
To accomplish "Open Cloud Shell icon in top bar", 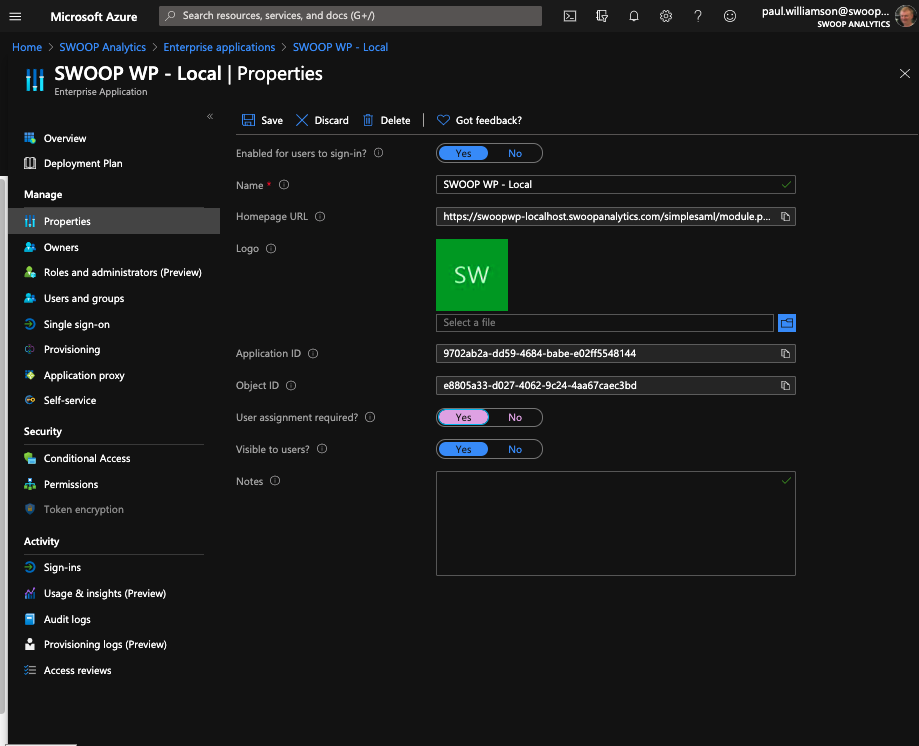I will [x=570, y=16].
